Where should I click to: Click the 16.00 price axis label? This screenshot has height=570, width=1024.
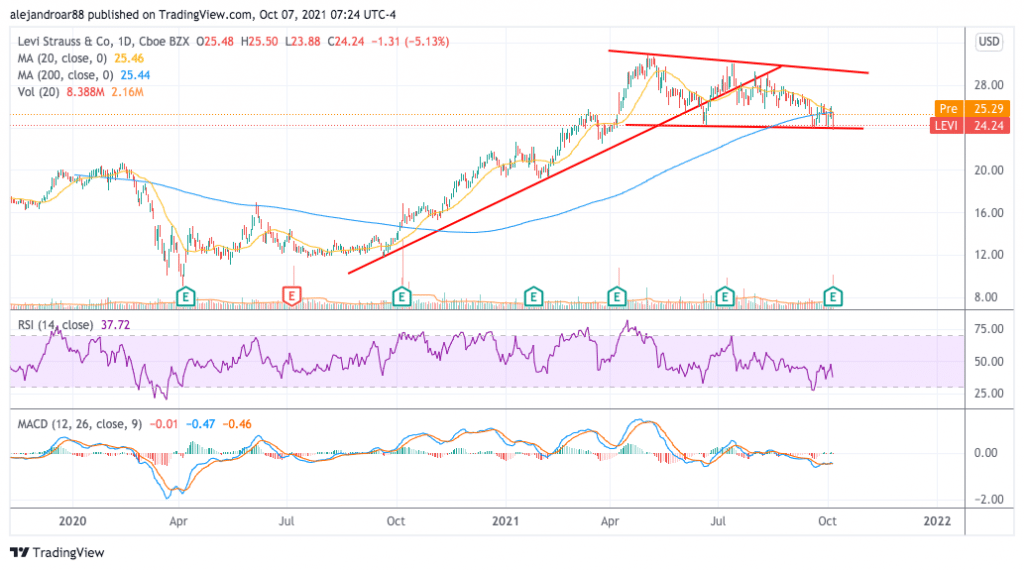tap(989, 212)
